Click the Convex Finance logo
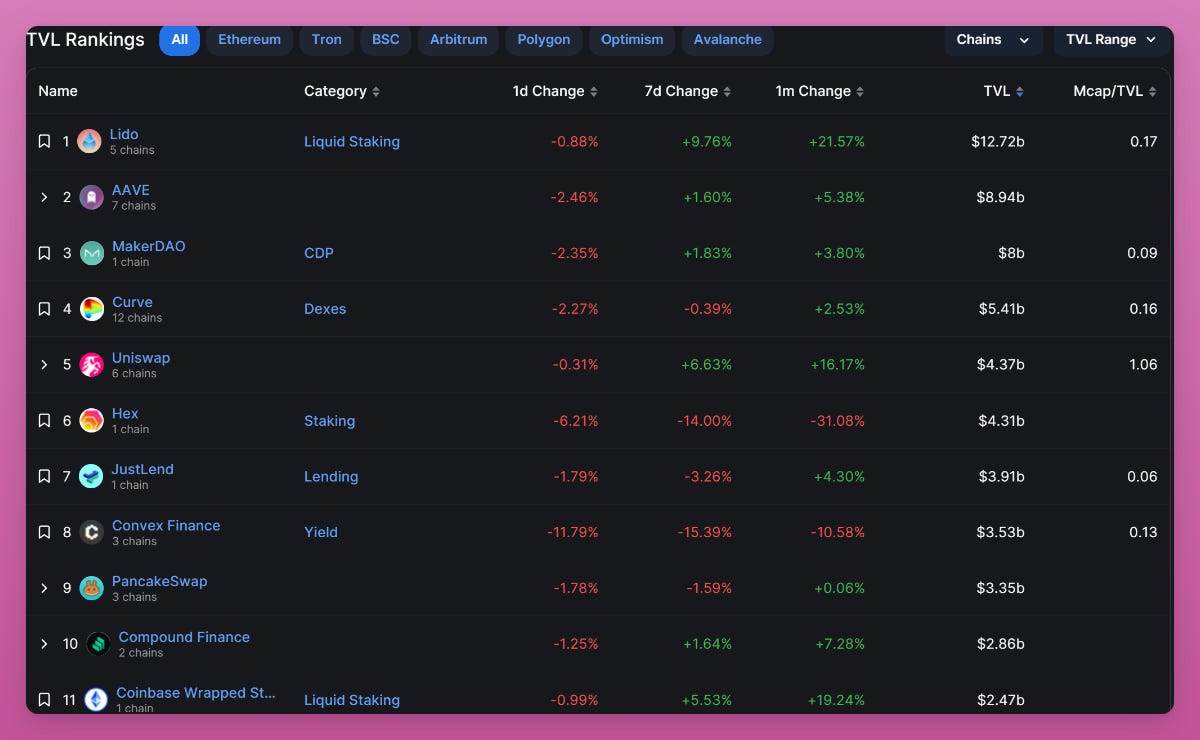1200x740 pixels. point(92,533)
